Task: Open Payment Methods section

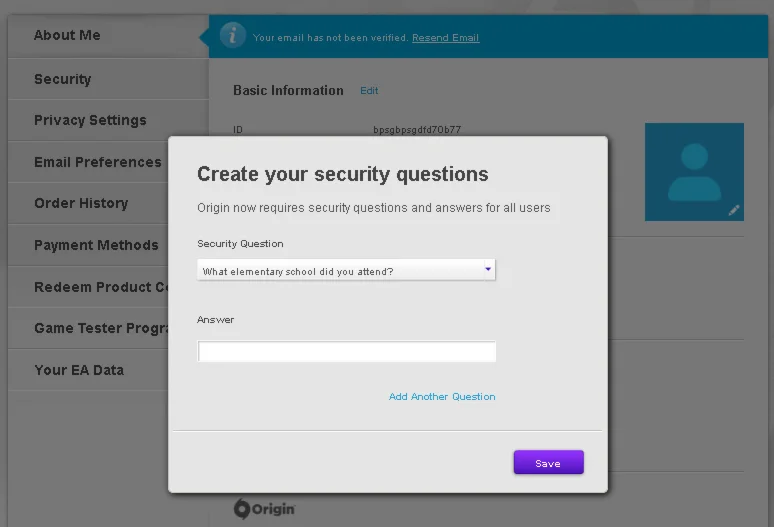Action: coord(96,245)
